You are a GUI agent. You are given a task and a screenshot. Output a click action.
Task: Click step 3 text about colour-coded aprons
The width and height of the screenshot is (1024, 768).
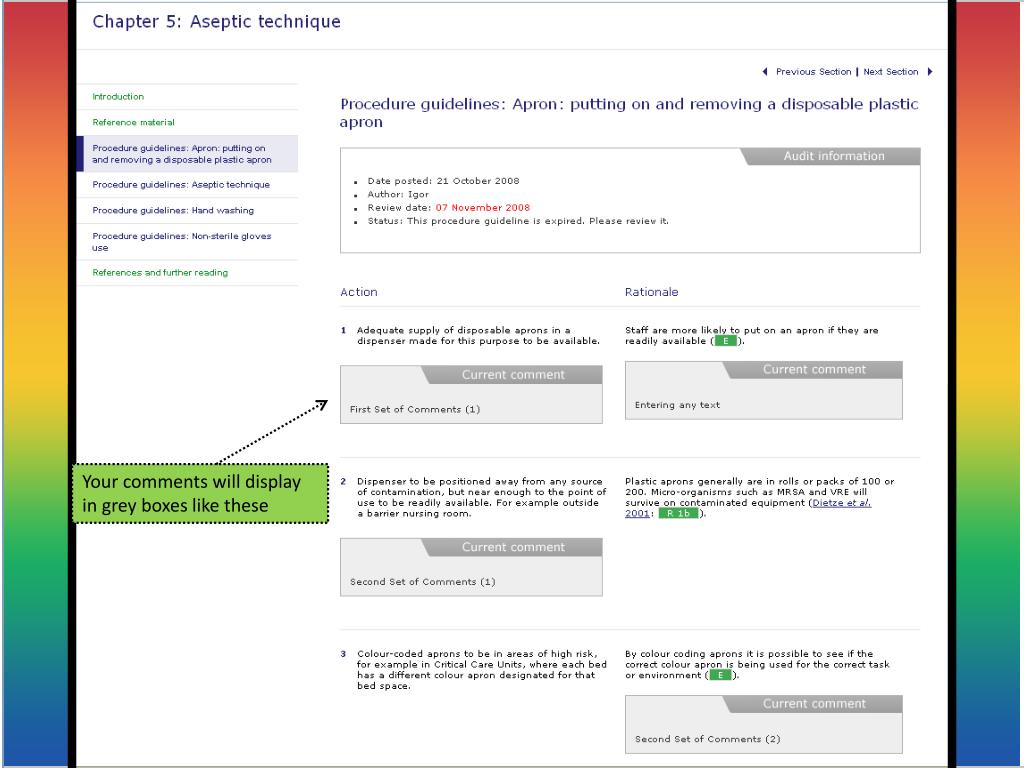(x=481, y=670)
